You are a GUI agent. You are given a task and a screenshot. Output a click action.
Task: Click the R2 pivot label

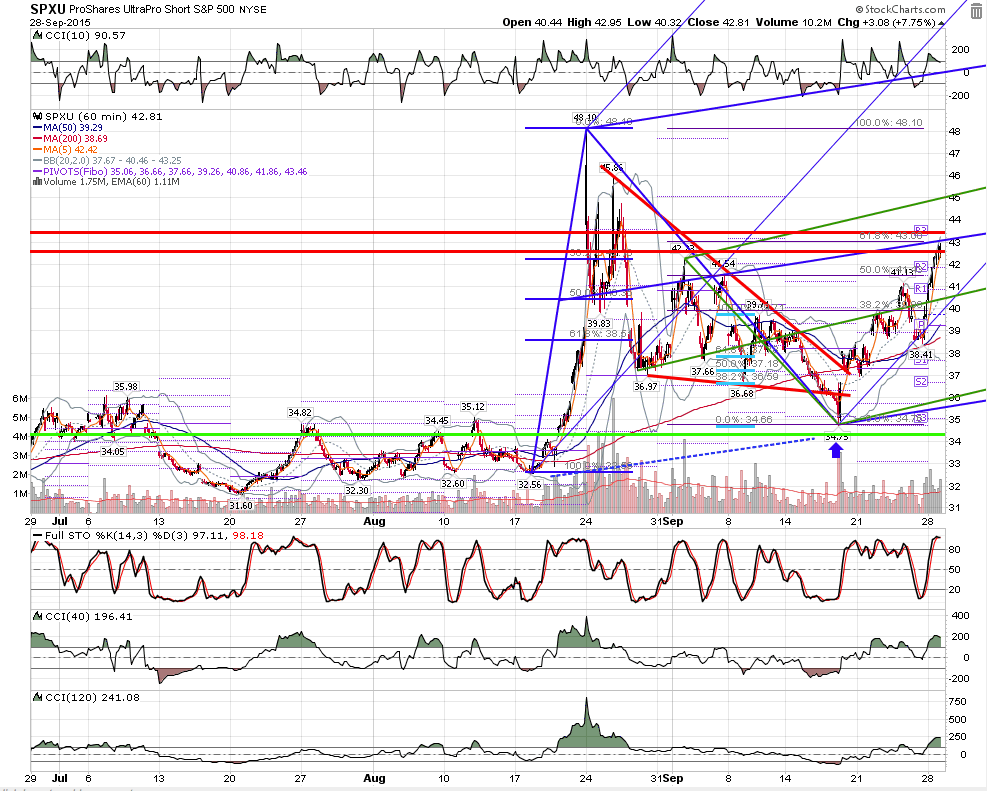click(x=921, y=266)
